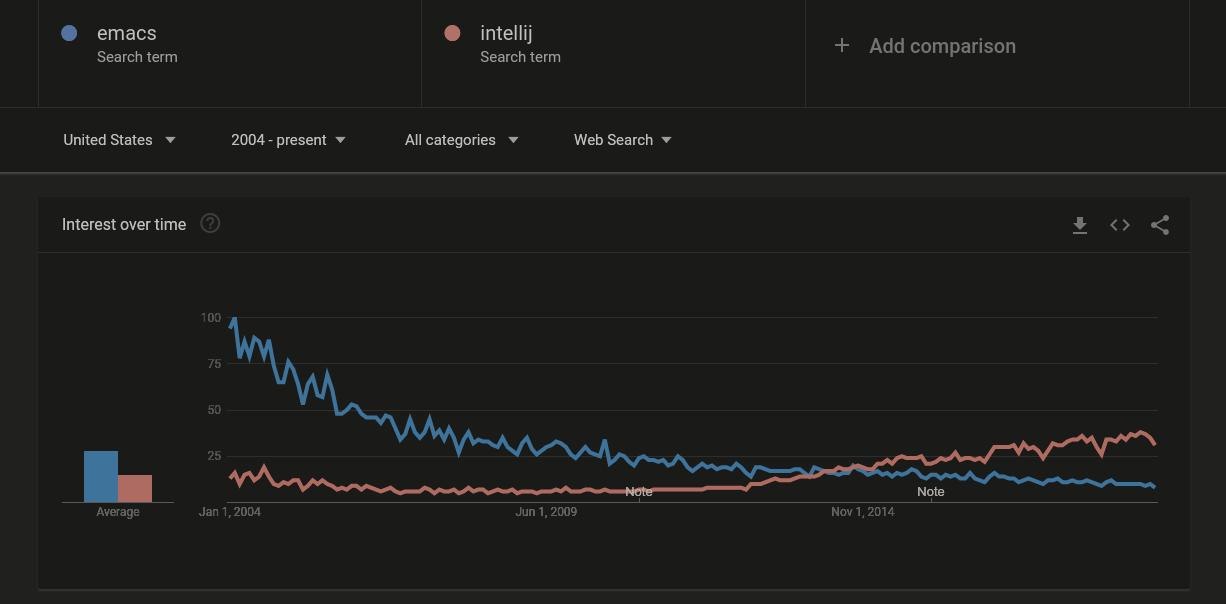Open help for Interest over time
Viewport: 1226px width, 604px height.
click(210, 223)
